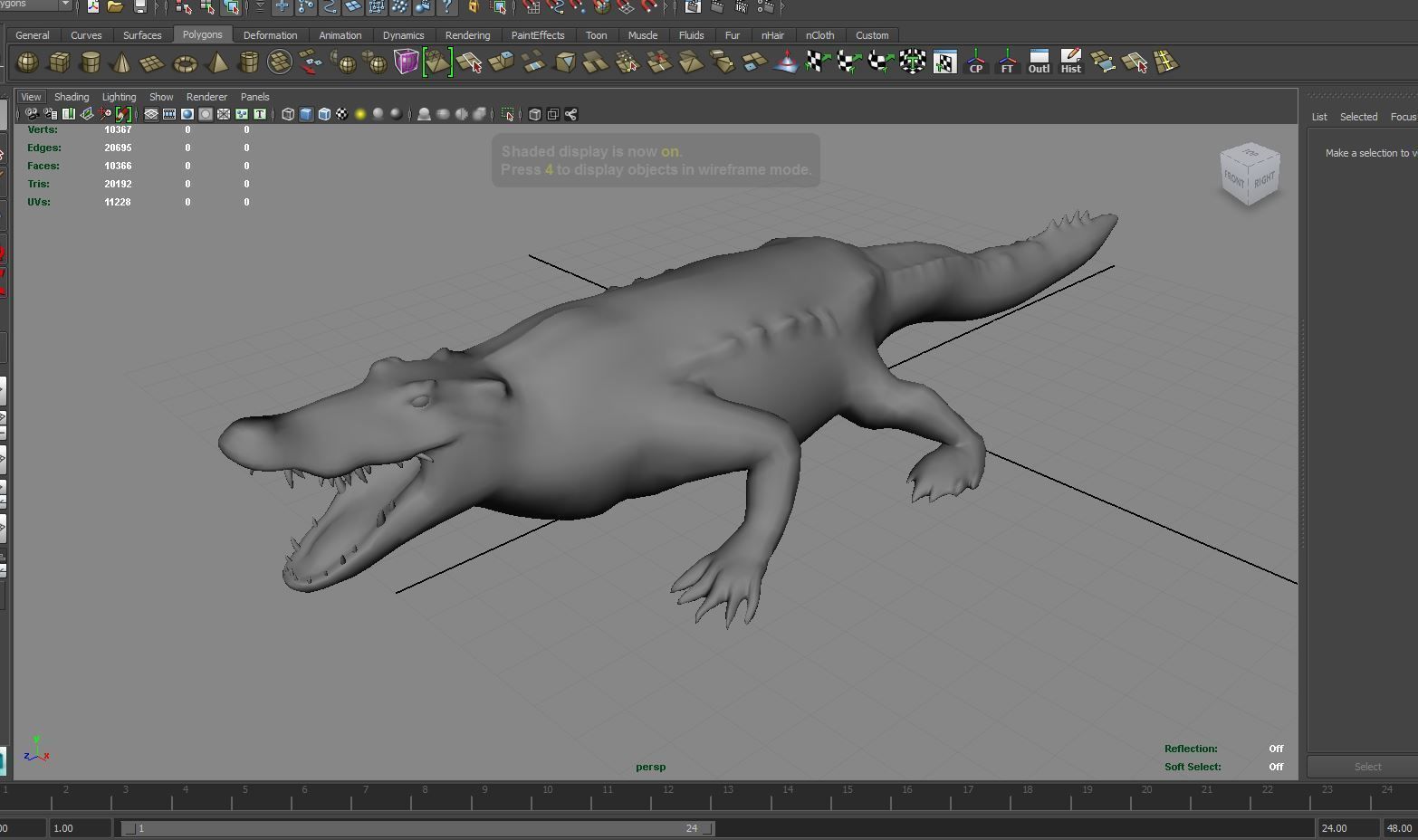The height and width of the screenshot is (840, 1418).
Task: Open the Shading panel menu
Action: click(72, 97)
